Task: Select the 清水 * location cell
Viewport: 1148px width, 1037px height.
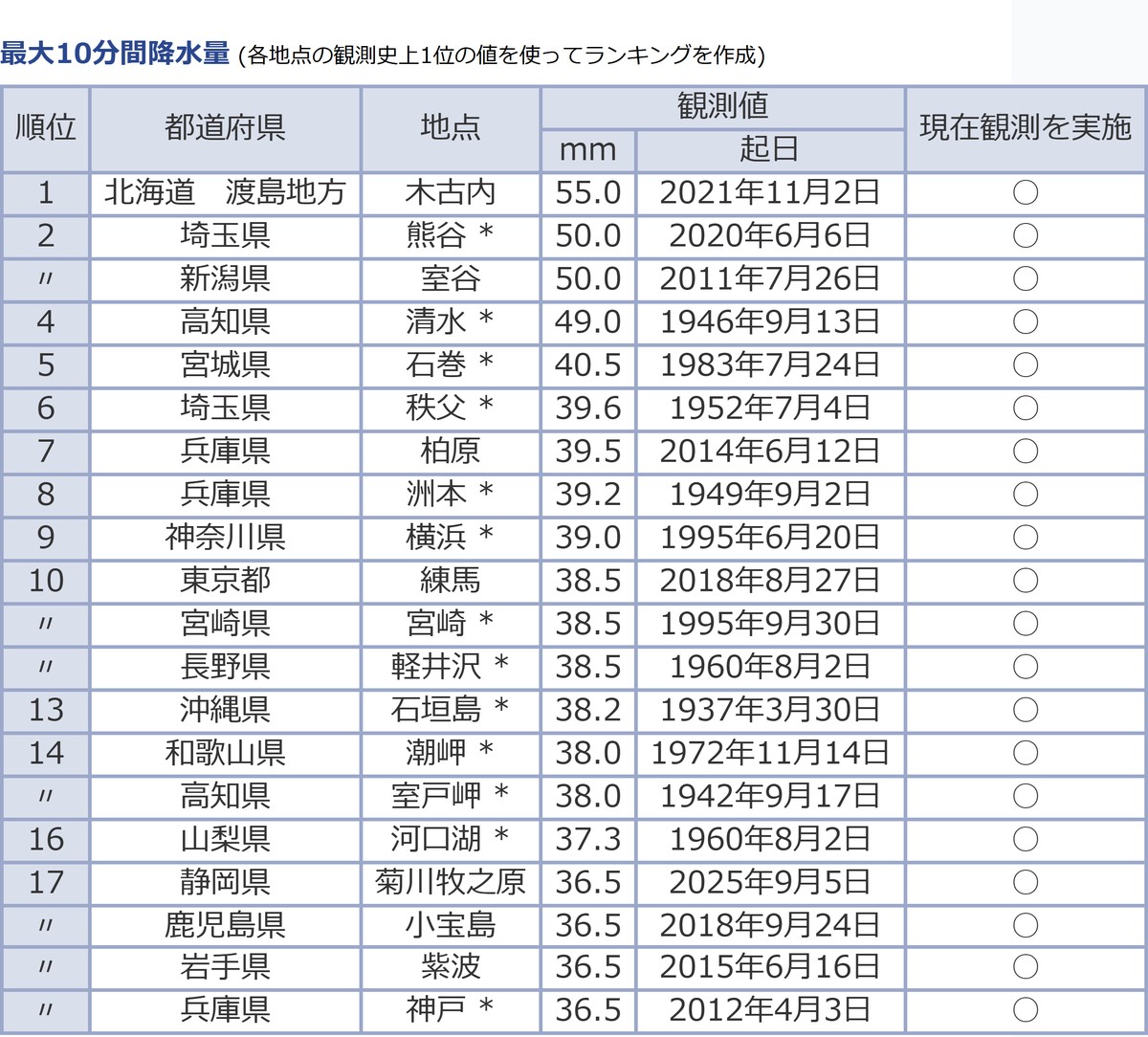Action: (x=451, y=322)
